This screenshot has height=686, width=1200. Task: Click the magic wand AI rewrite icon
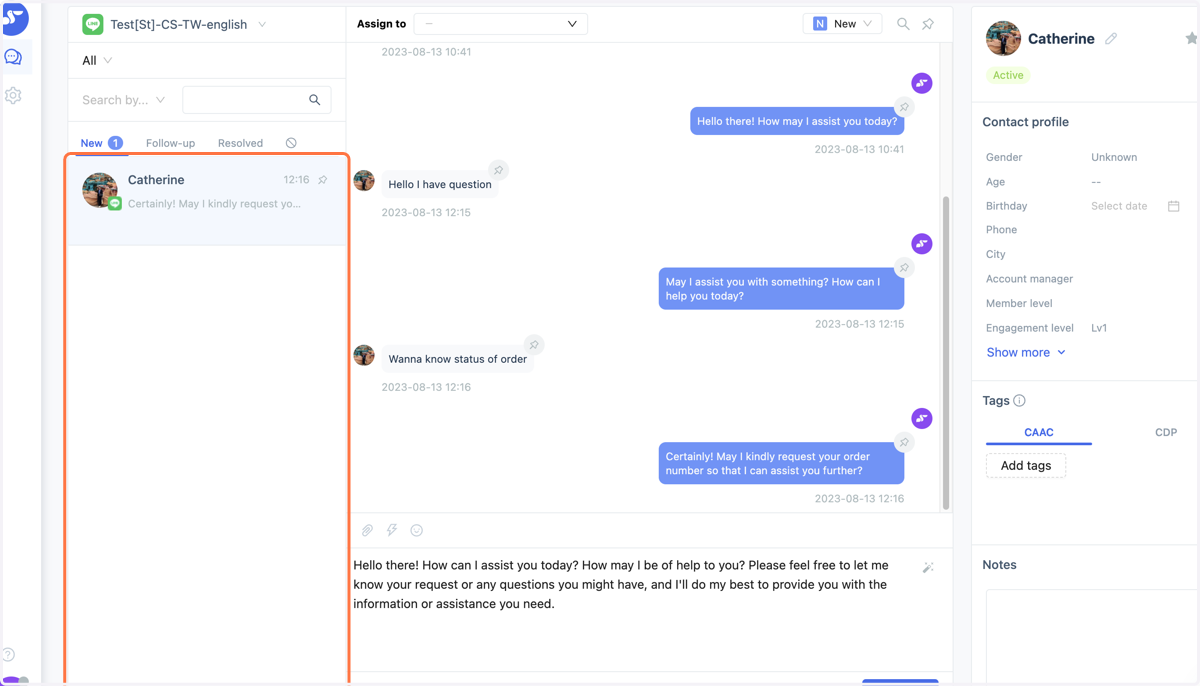928,567
